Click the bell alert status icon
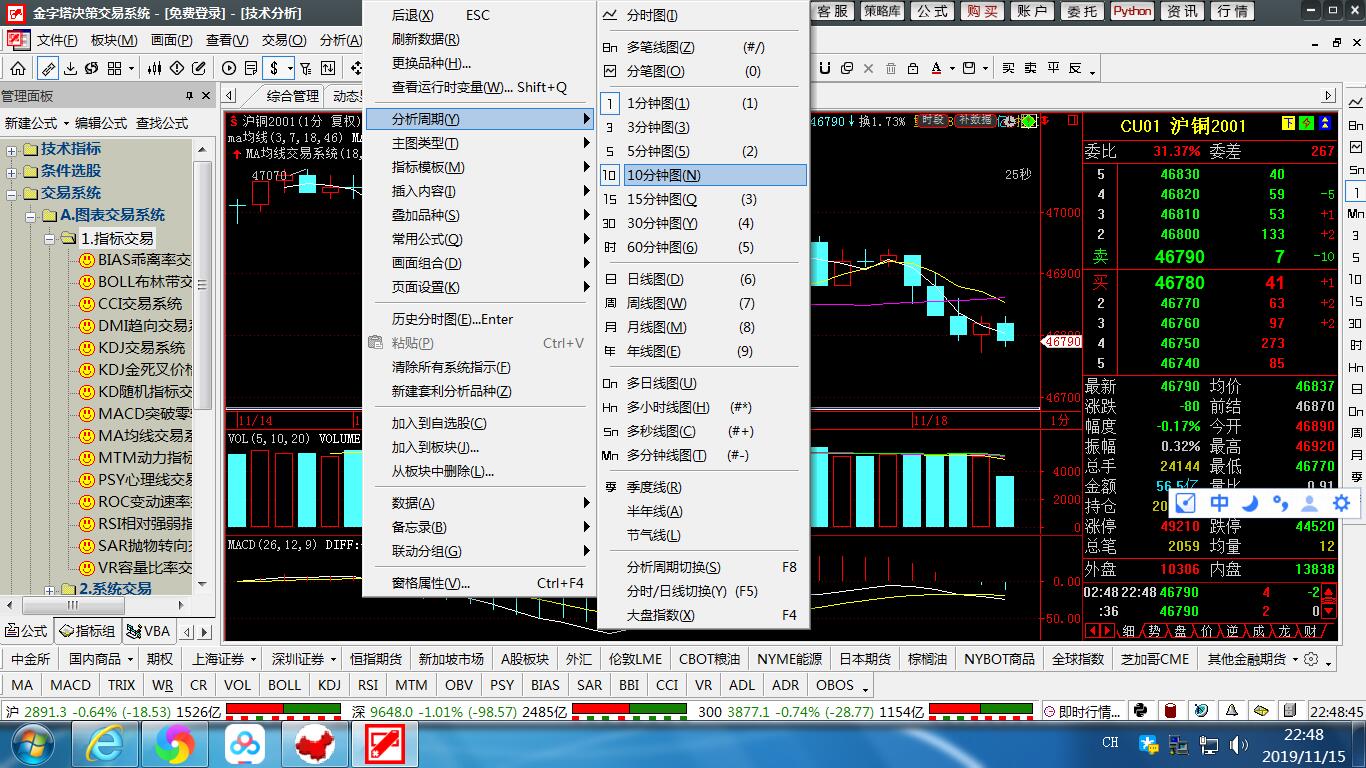The height and width of the screenshot is (768, 1366). [x=1231, y=711]
